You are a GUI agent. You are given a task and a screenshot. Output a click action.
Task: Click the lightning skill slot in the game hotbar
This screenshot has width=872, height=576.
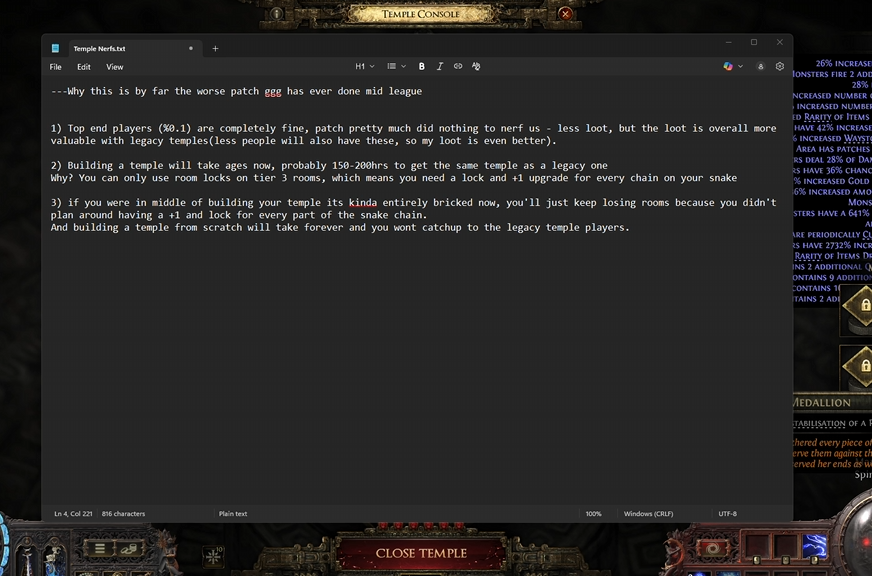(x=814, y=545)
